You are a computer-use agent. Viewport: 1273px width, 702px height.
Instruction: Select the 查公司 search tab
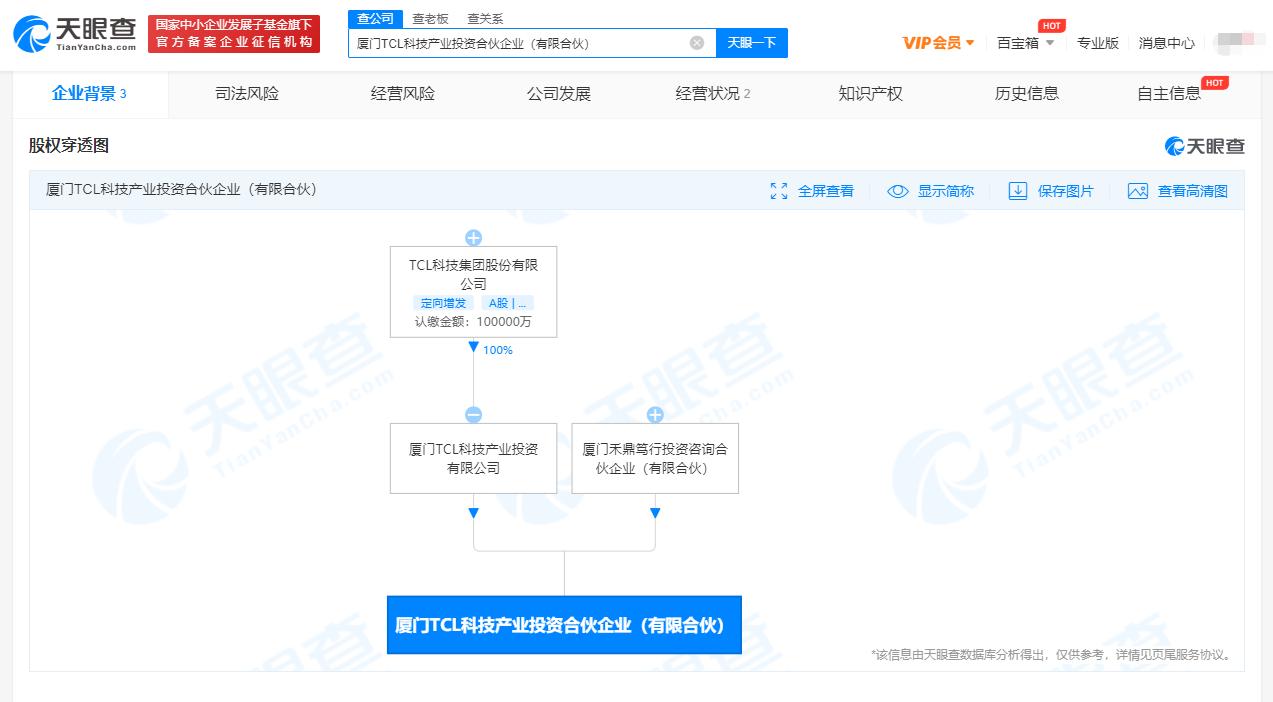tap(375, 19)
